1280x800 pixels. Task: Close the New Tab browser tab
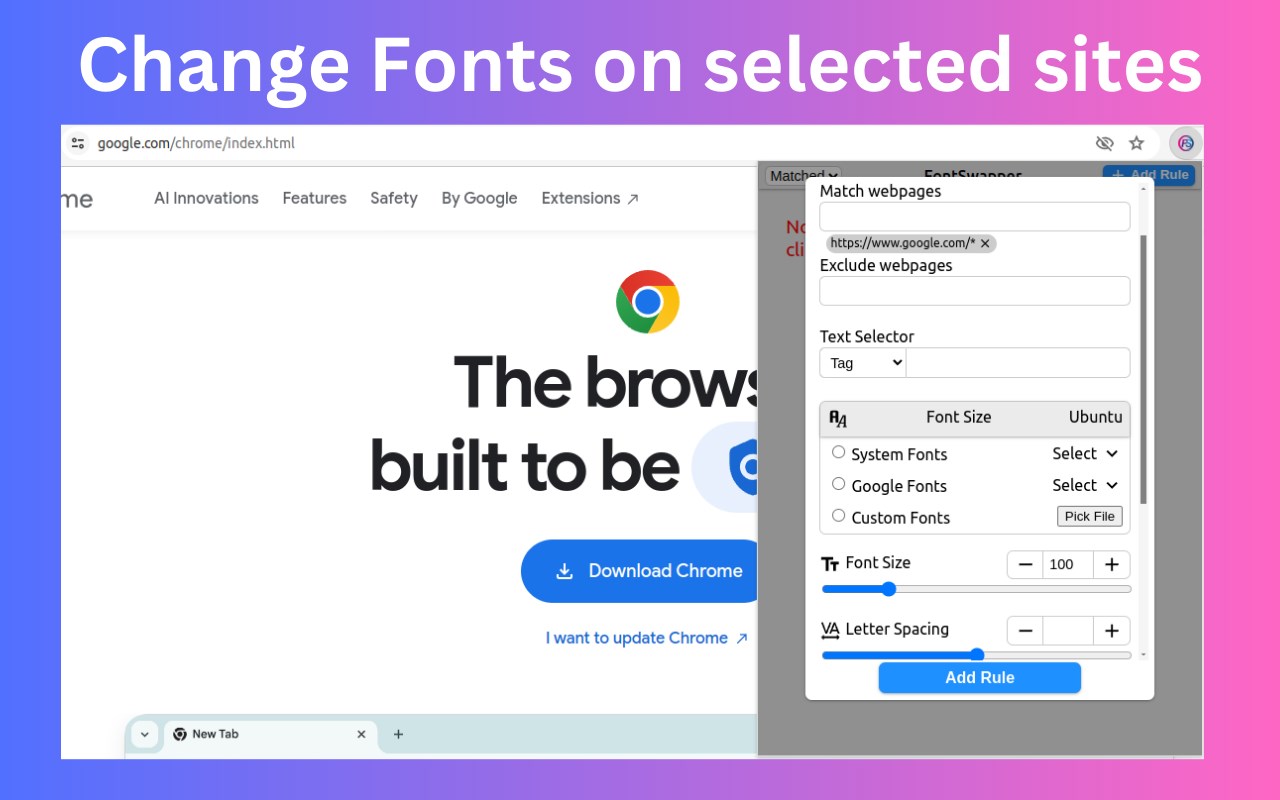[361, 734]
